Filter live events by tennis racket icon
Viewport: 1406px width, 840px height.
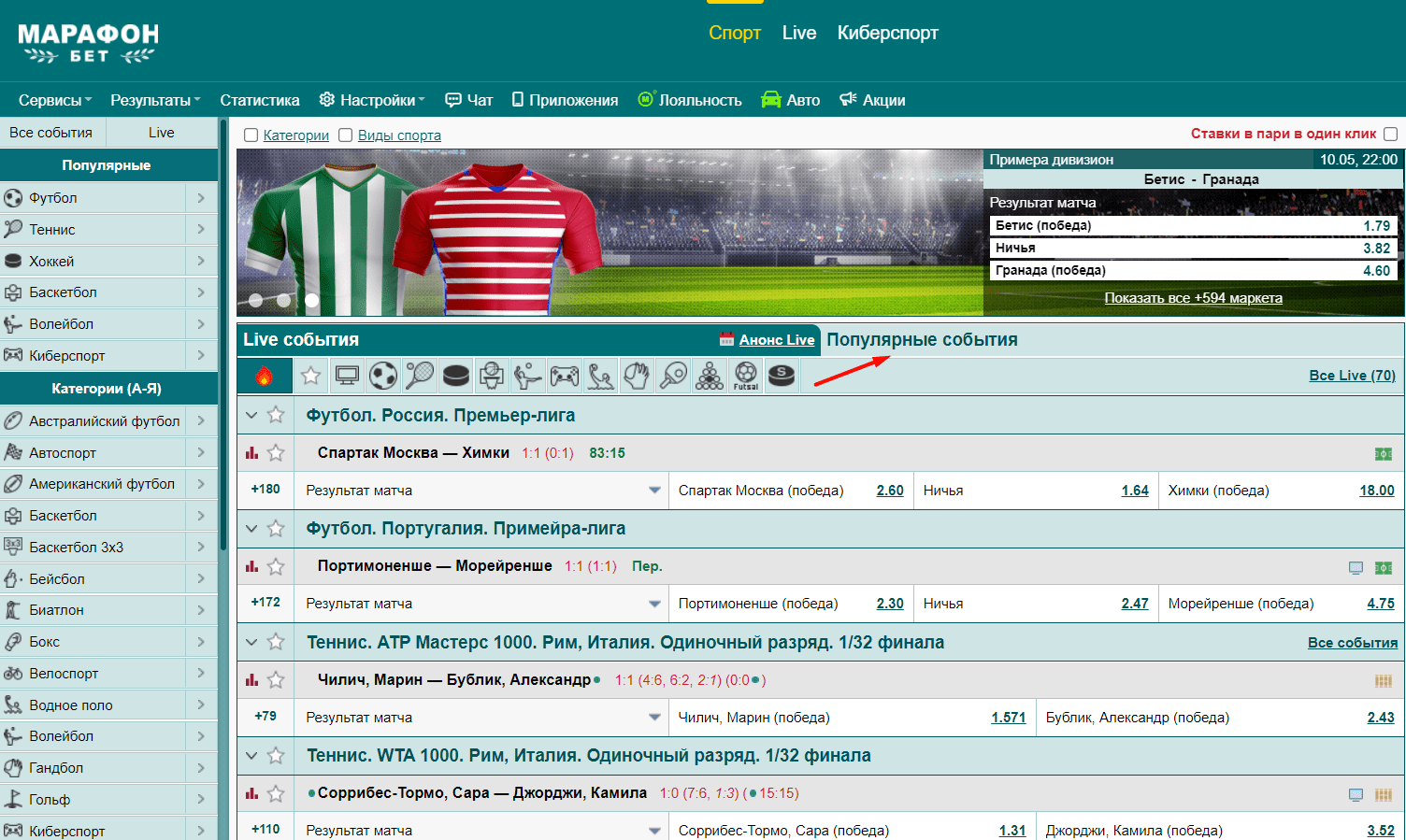click(x=419, y=376)
